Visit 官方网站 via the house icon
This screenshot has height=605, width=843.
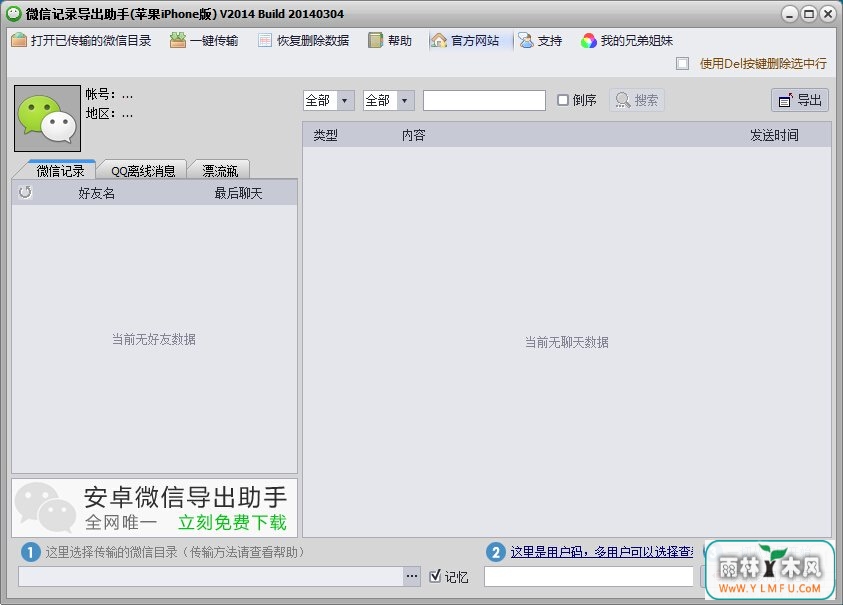[439, 40]
